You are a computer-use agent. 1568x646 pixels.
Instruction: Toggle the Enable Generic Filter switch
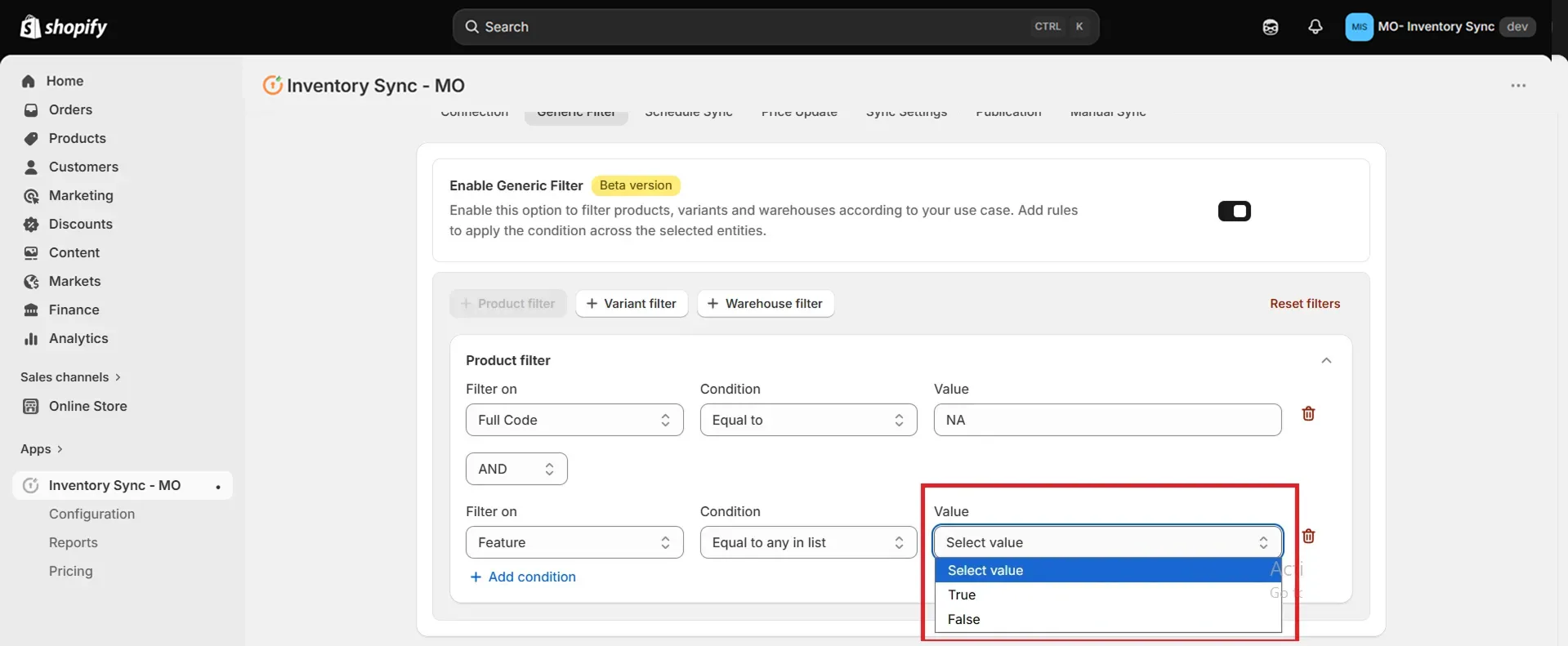(1234, 212)
